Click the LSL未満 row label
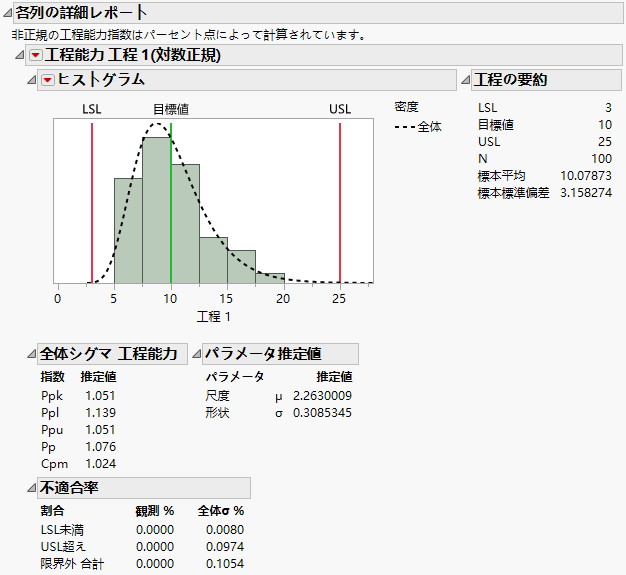The height and width of the screenshot is (575, 626). tap(62, 530)
